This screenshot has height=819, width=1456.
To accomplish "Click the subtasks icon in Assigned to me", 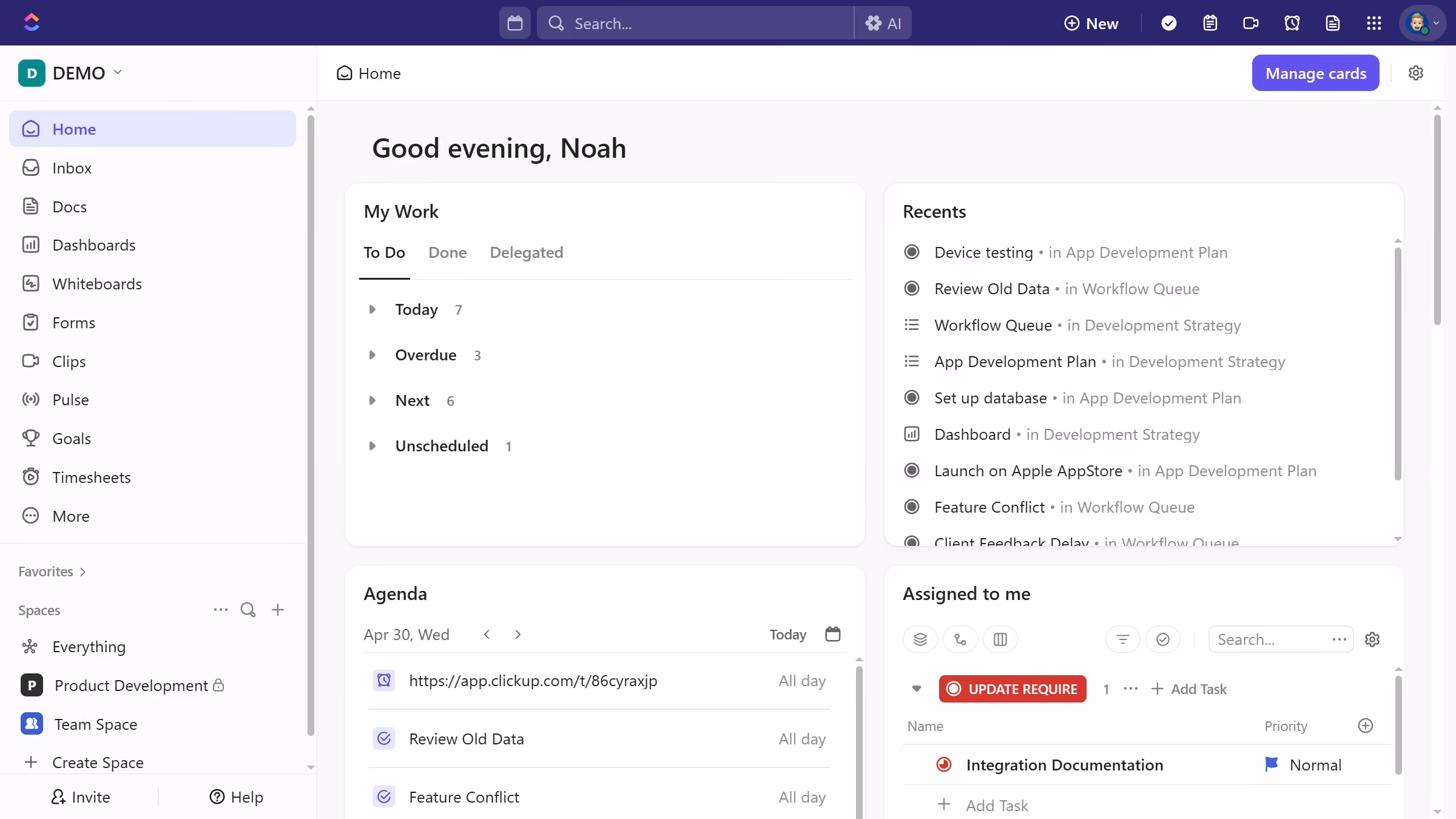I will tap(960, 639).
